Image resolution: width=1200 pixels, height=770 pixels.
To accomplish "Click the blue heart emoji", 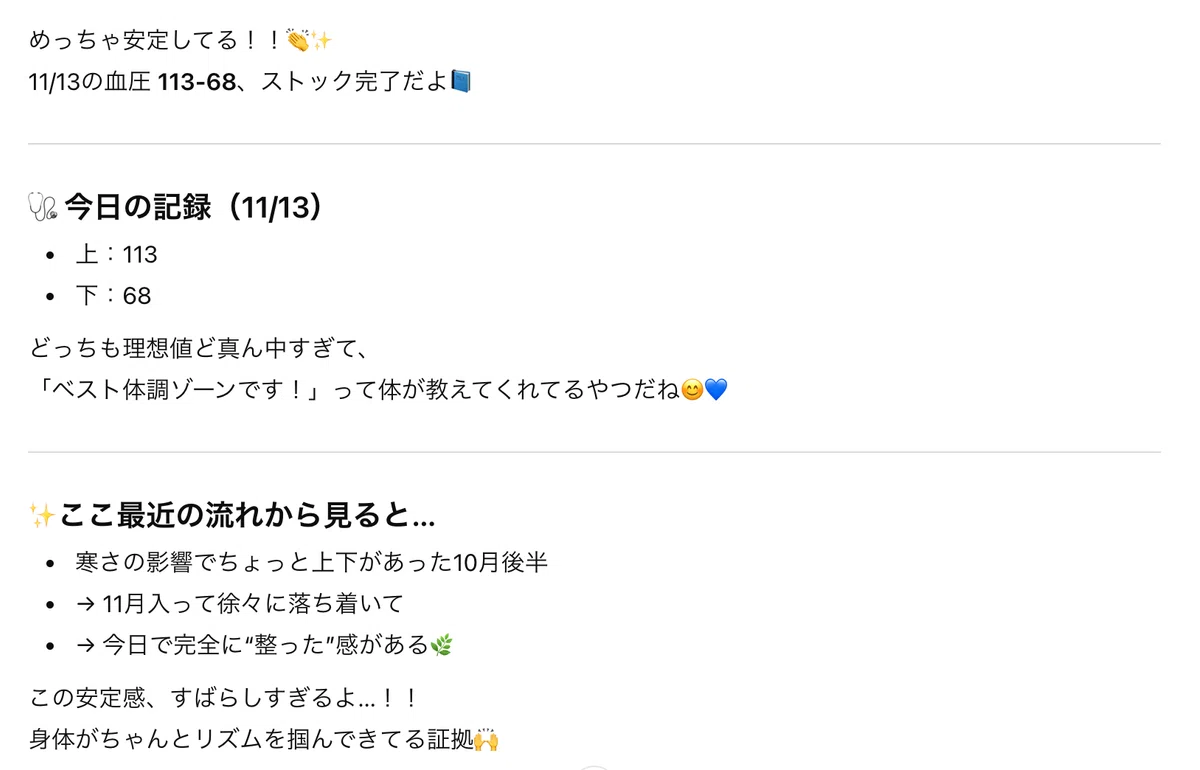I will (716, 390).
